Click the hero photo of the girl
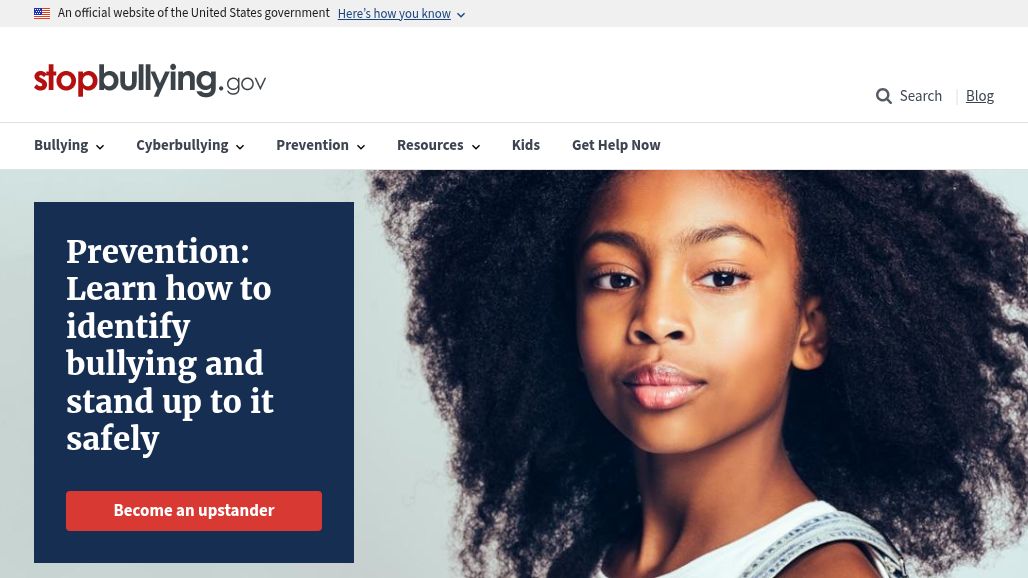This screenshot has height=578, width=1028. point(695,374)
